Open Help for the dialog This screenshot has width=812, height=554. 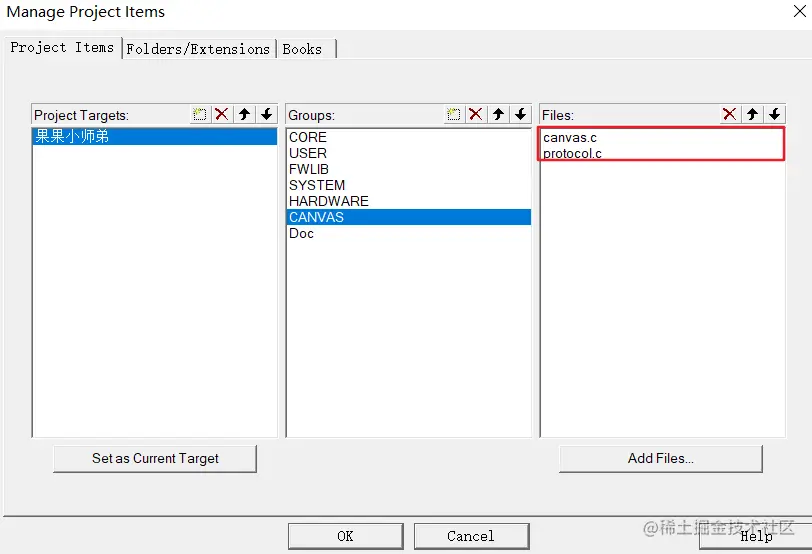pyautogui.click(x=756, y=536)
